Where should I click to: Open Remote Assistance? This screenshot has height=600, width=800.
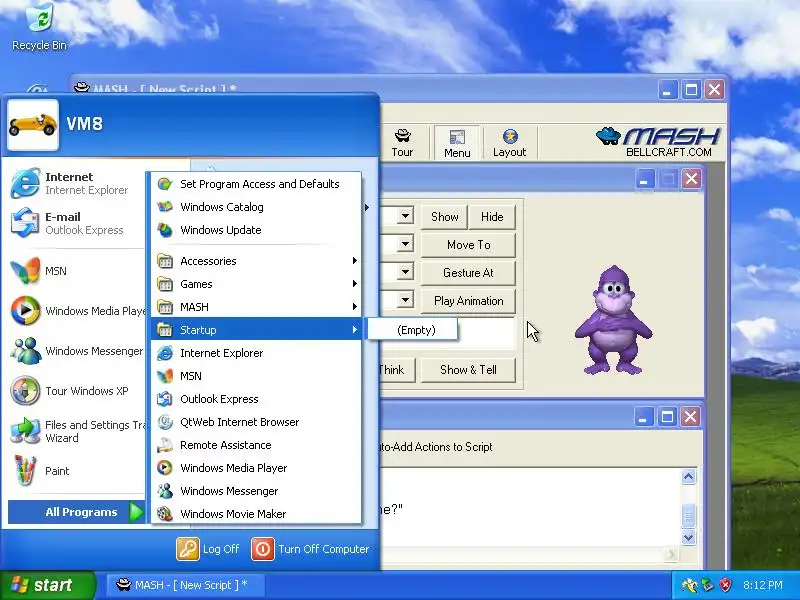tap(256, 445)
